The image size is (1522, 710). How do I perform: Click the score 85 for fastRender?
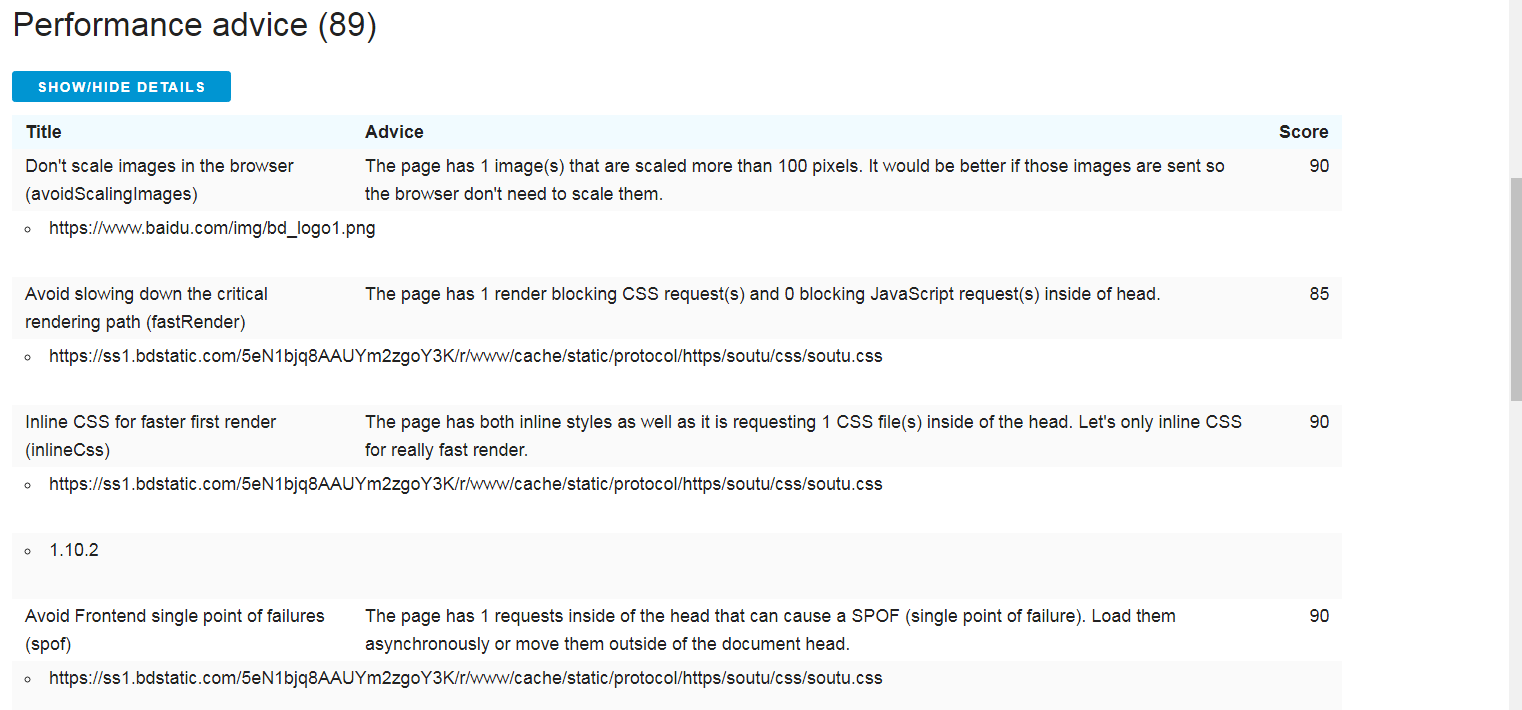click(x=1319, y=294)
